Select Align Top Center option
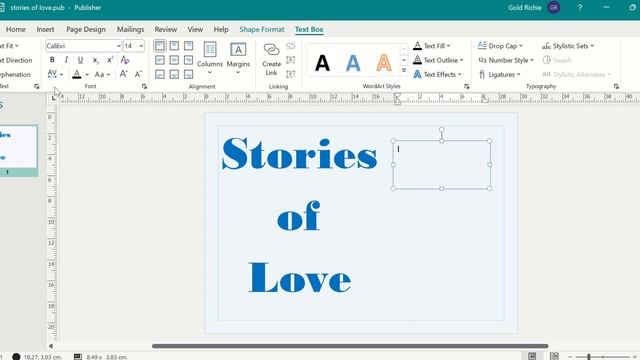Image resolution: width=640 pixels, height=360 pixels. point(174,45)
